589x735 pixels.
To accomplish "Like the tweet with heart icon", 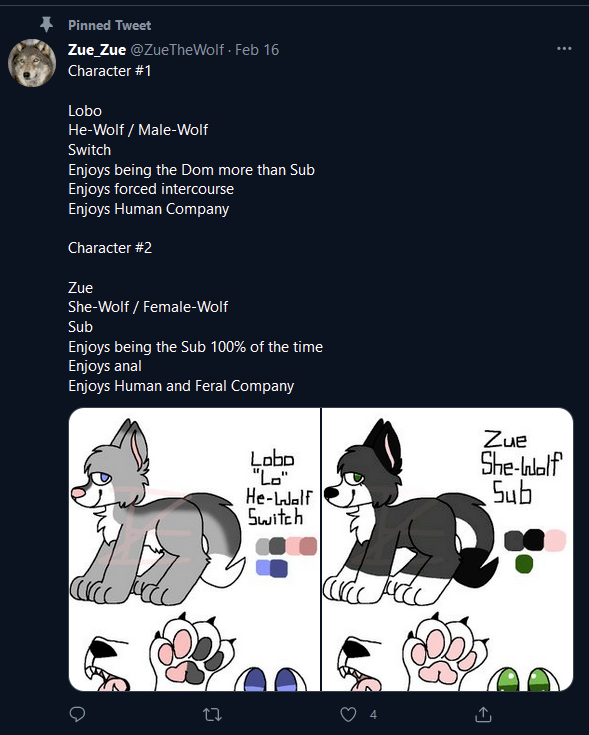I will pyautogui.click(x=348, y=714).
